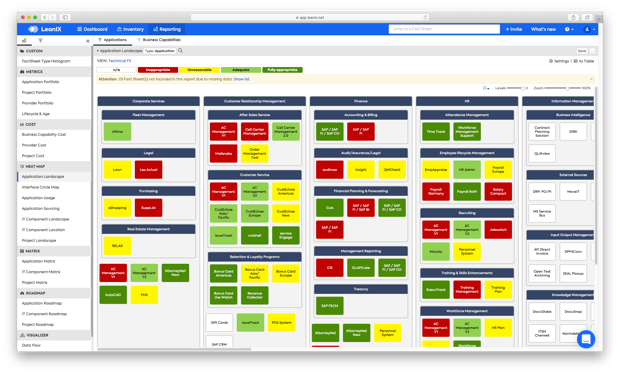Click the Jump to a Fact Sheet search field
Image resolution: width=620 pixels, height=374 pixels.
[444, 29]
